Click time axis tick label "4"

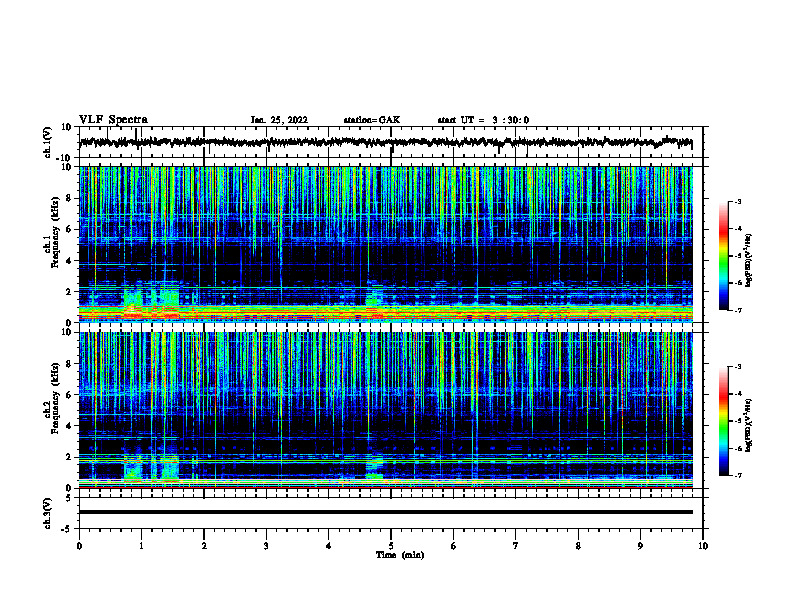329,546
